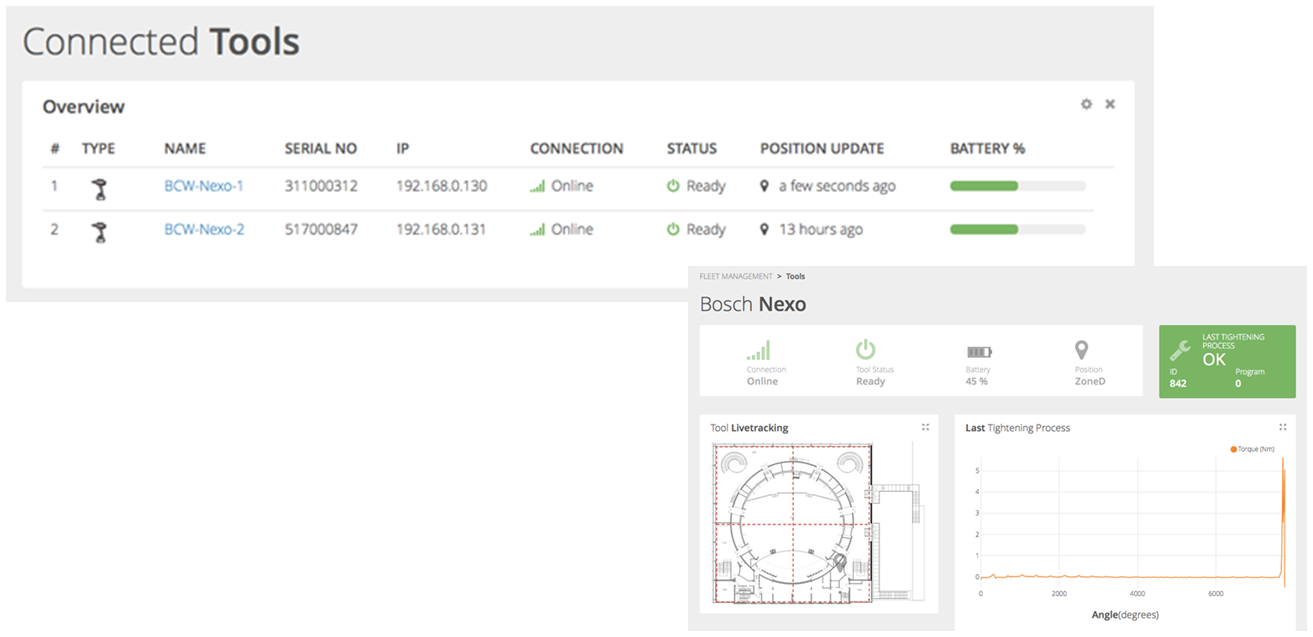The height and width of the screenshot is (637, 1313).
Task: Click the orange torque curve chart area
Action: pos(1131,520)
